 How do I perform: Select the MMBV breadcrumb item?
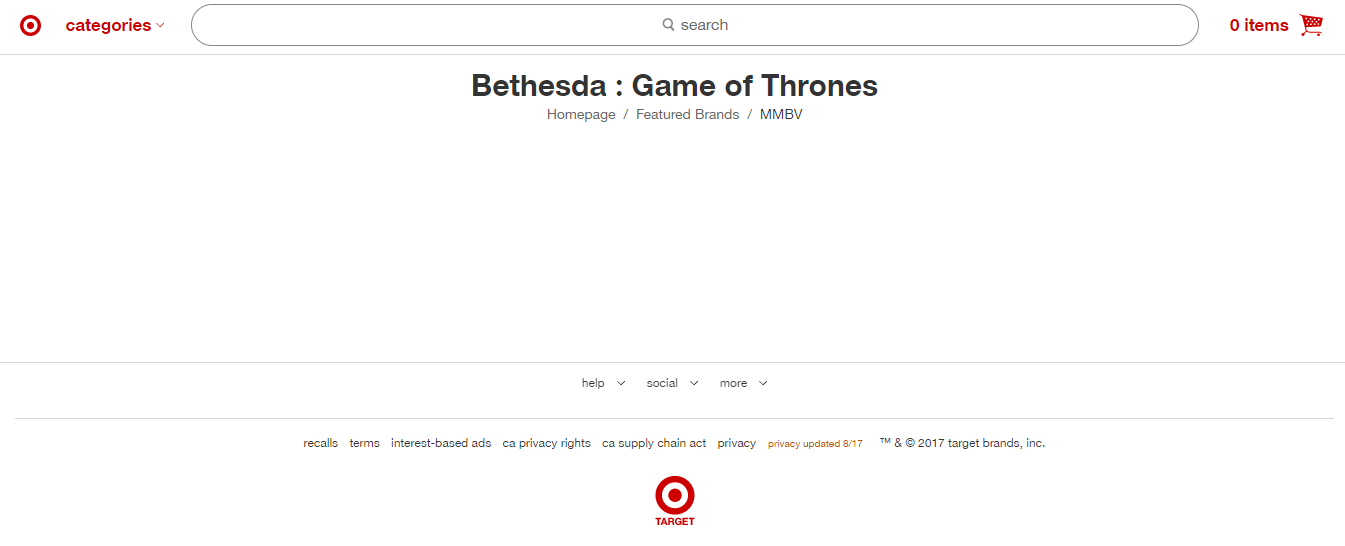click(781, 114)
